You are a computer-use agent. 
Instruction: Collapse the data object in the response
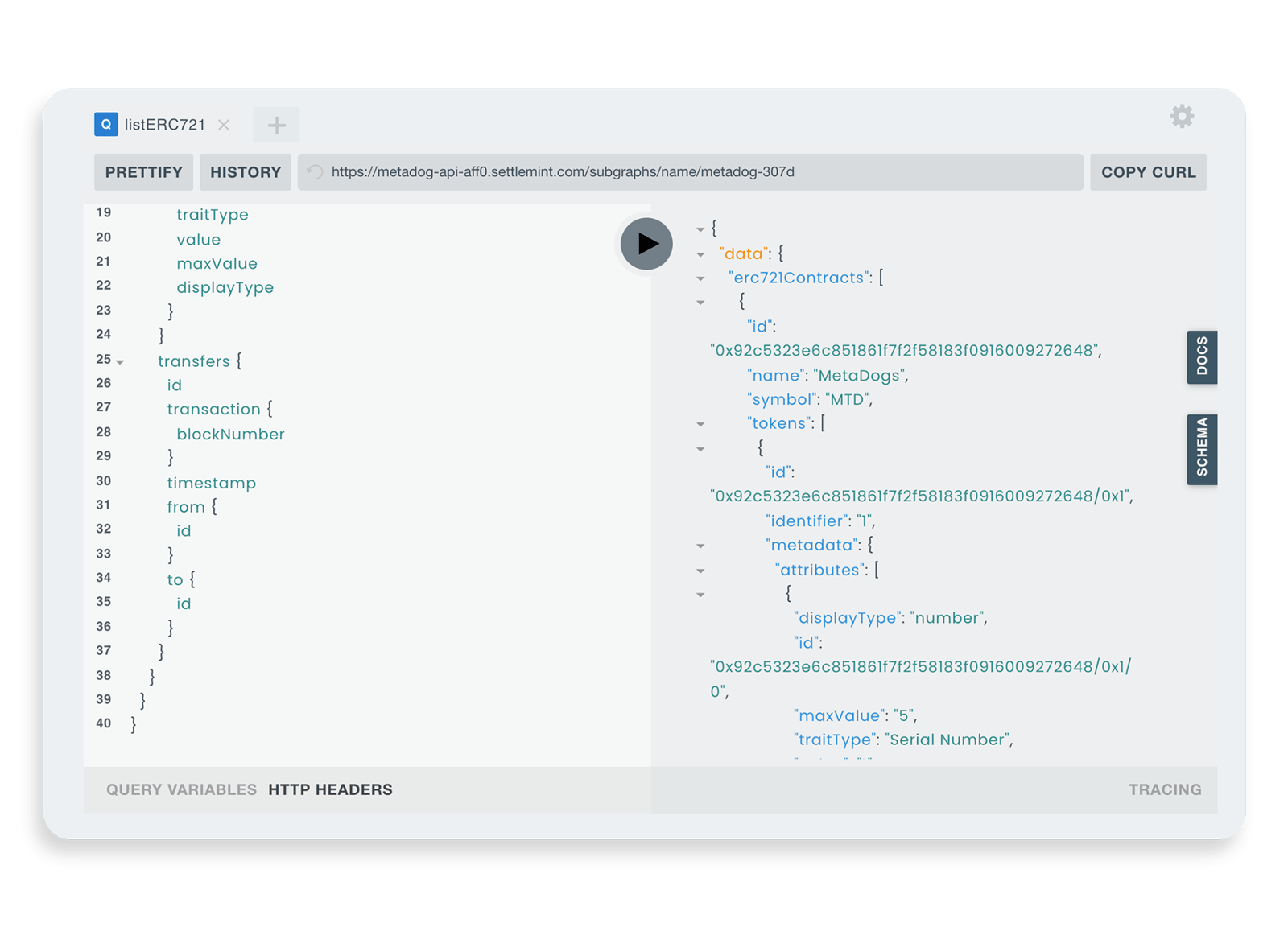pyautogui.click(x=700, y=253)
